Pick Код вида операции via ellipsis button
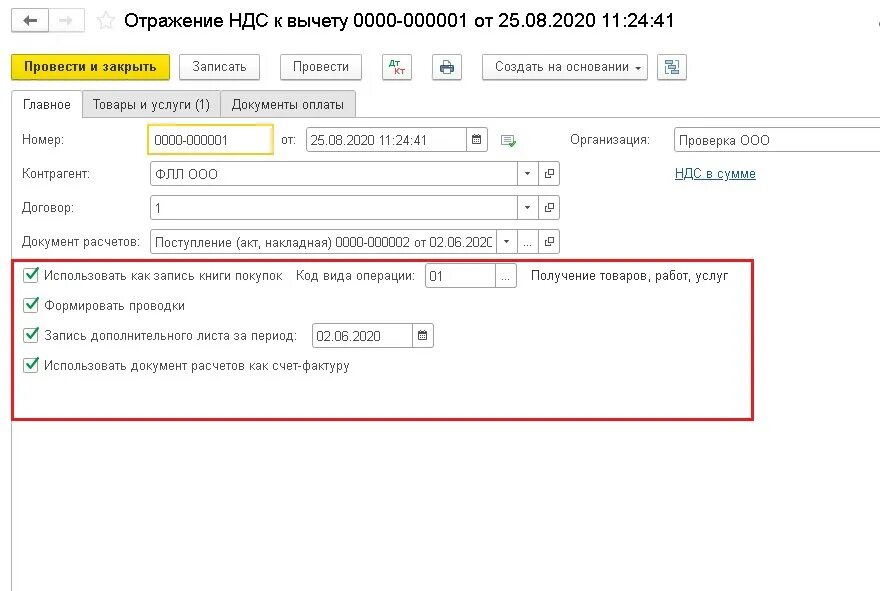880x591 pixels. coord(506,276)
